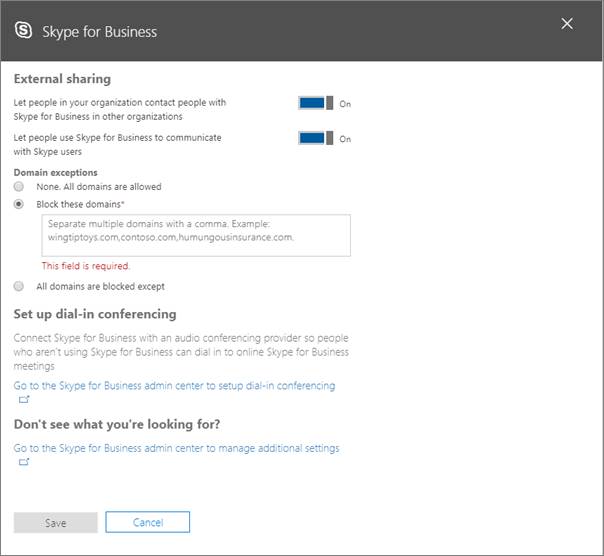The image size is (604, 556).
Task: Click the Domain exceptions label
Action: [x=55, y=173]
